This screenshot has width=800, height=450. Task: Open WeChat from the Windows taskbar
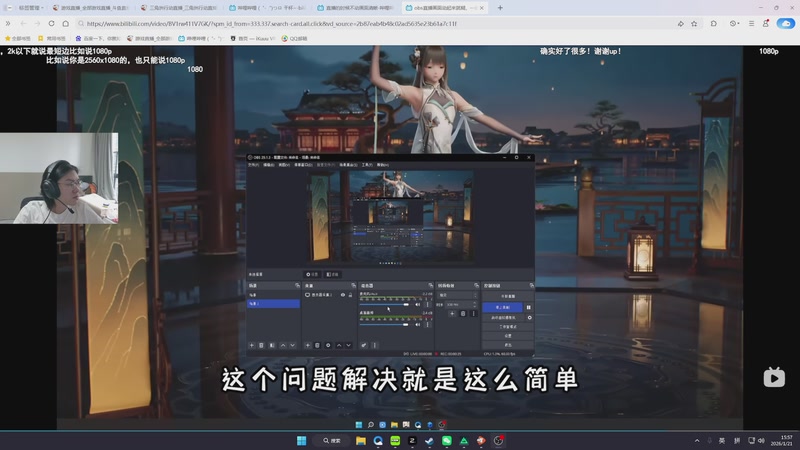point(446,441)
